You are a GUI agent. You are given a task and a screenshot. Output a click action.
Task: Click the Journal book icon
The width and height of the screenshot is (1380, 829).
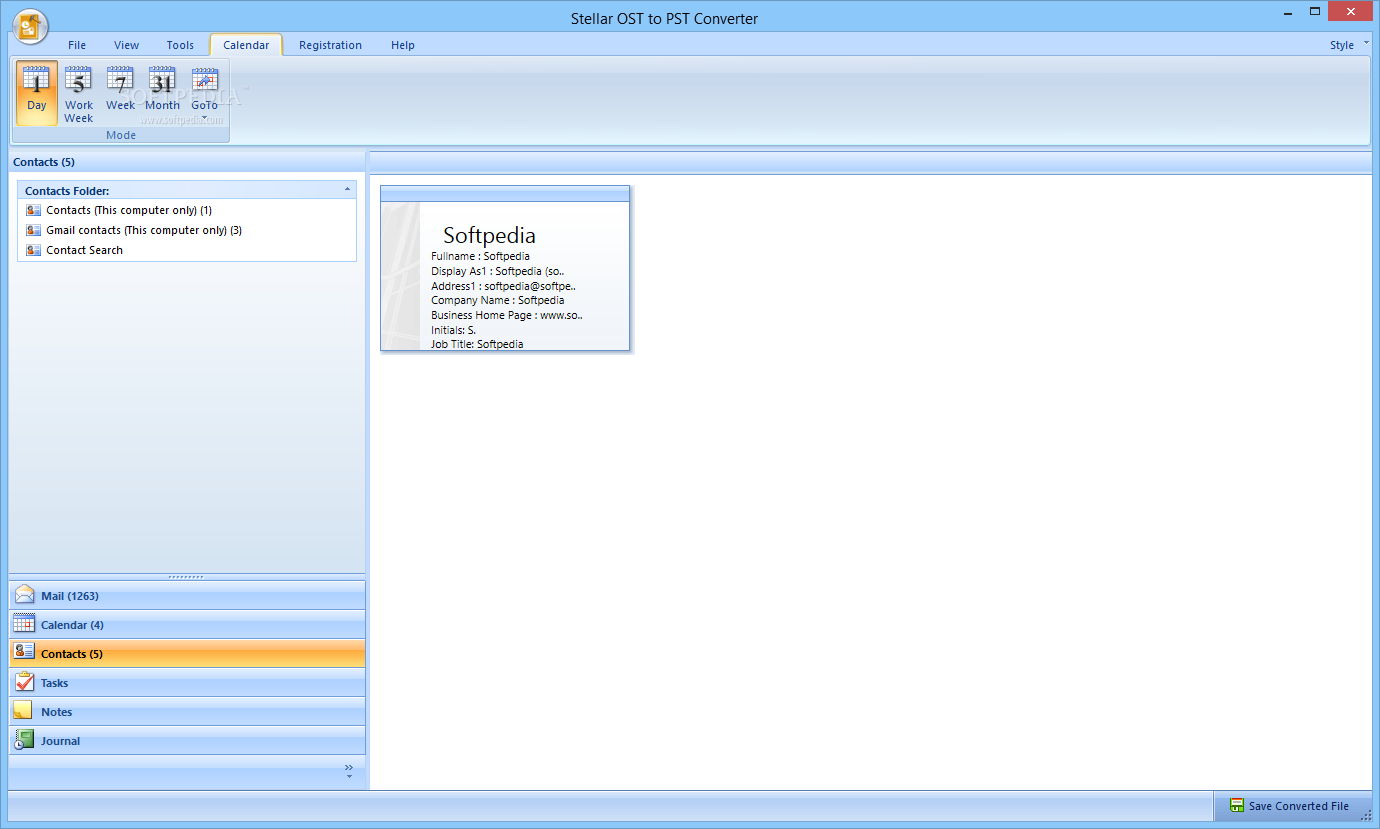[25, 740]
